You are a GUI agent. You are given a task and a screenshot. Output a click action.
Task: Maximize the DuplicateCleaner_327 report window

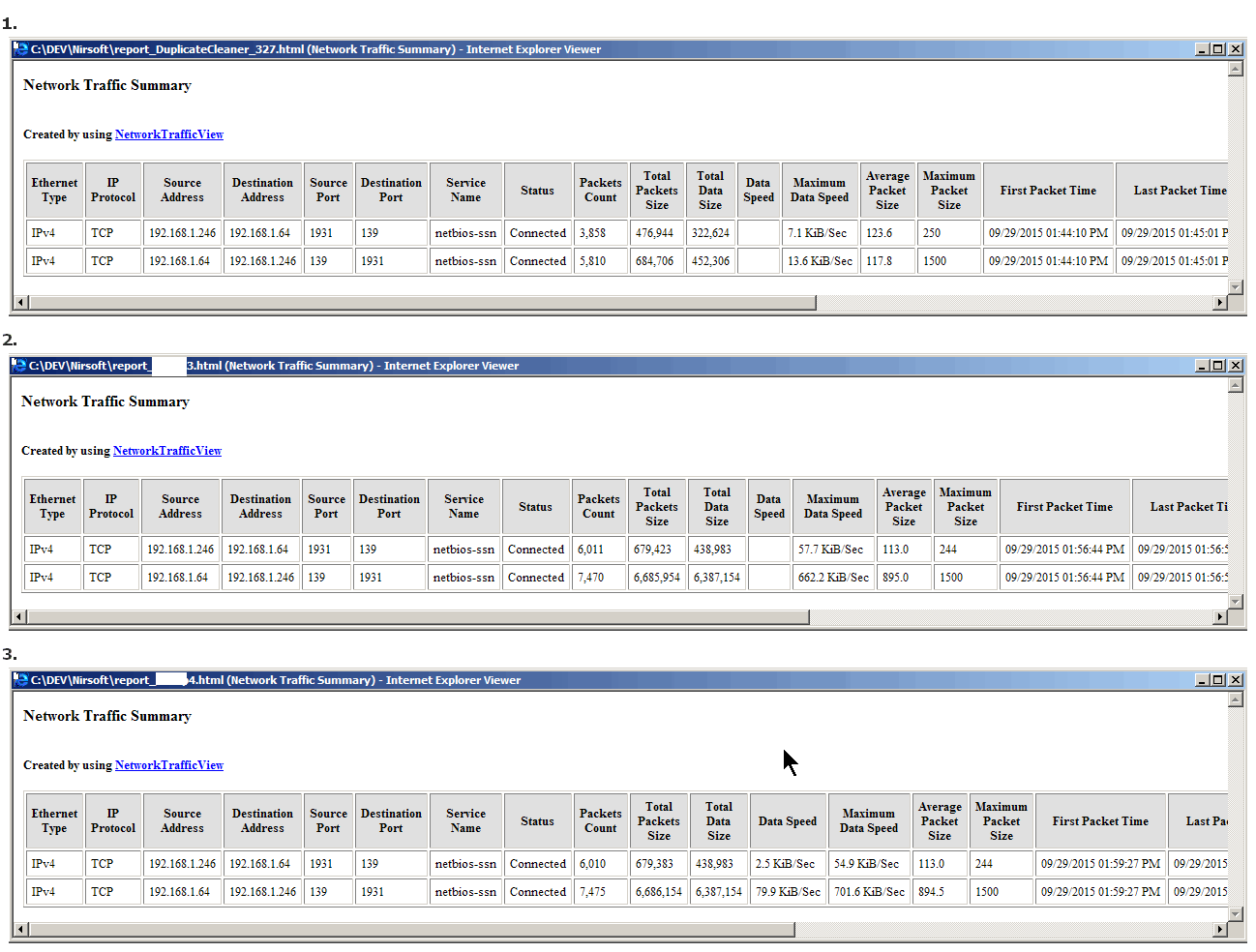click(x=1217, y=49)
